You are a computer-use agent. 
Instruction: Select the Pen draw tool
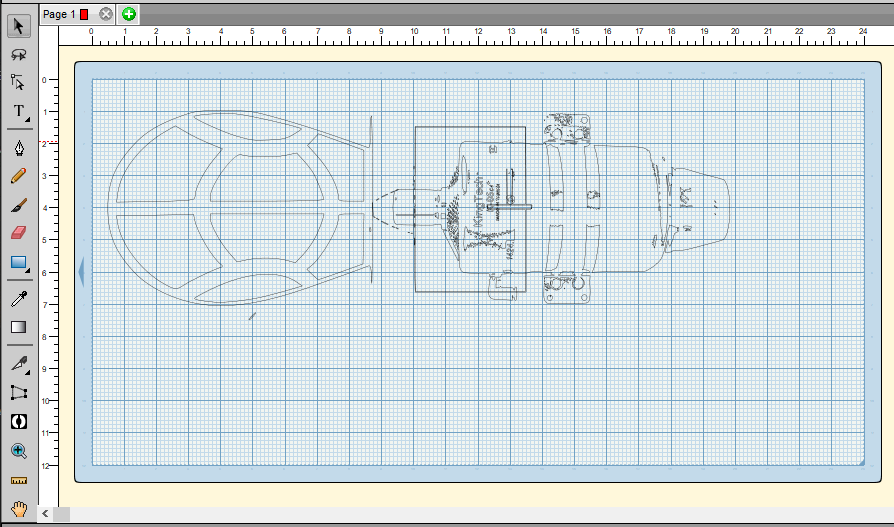[x=18, y=148]
